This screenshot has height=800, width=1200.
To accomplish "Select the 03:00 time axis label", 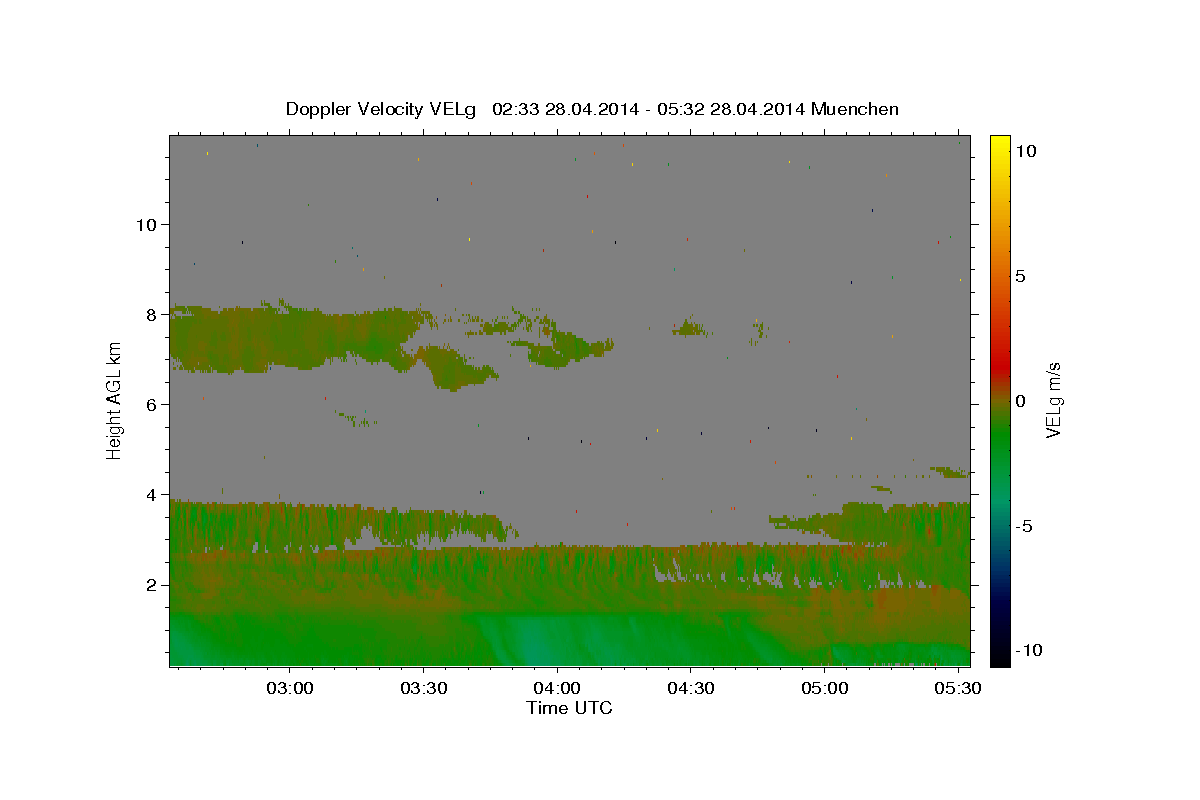I will coord(290,688).
